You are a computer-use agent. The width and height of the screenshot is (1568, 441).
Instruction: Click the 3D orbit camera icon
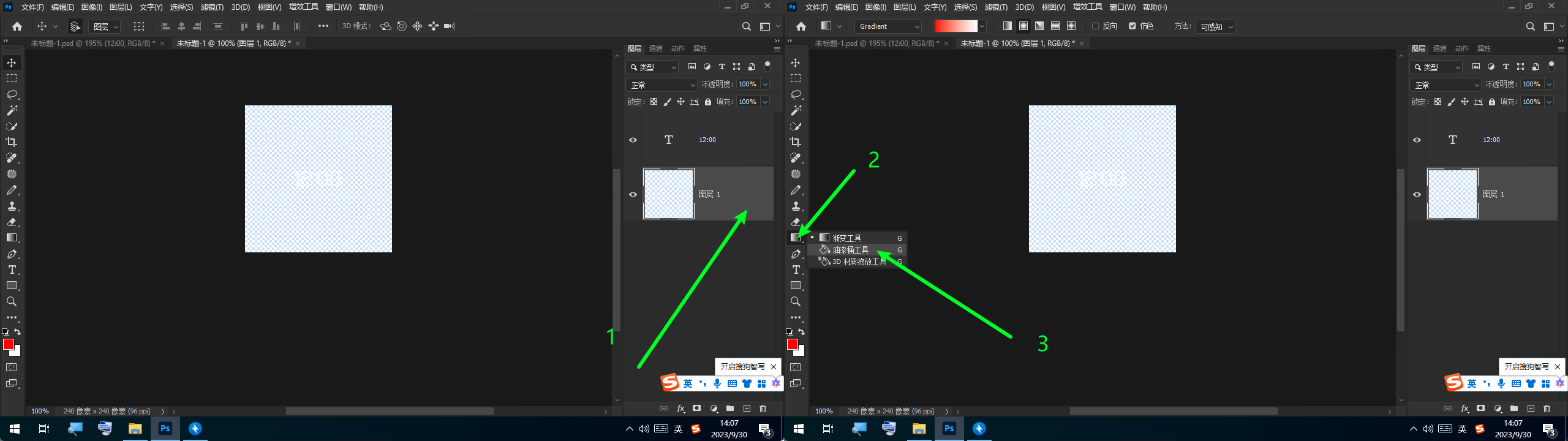[385, 26]
